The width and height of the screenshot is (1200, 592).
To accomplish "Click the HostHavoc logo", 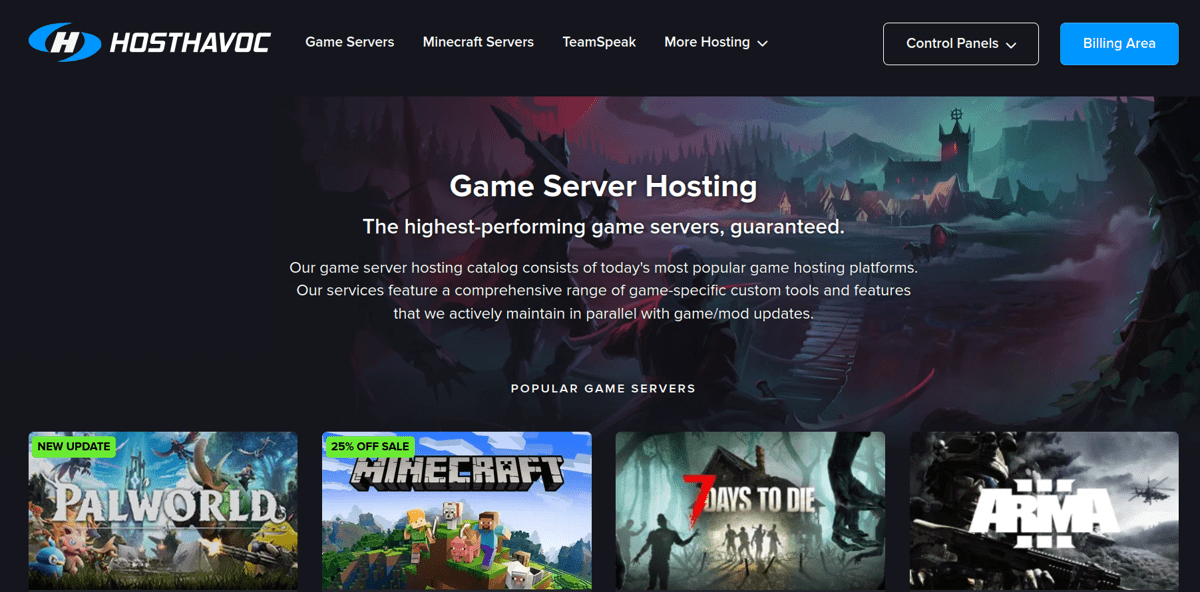I will (x=150, y=42).
